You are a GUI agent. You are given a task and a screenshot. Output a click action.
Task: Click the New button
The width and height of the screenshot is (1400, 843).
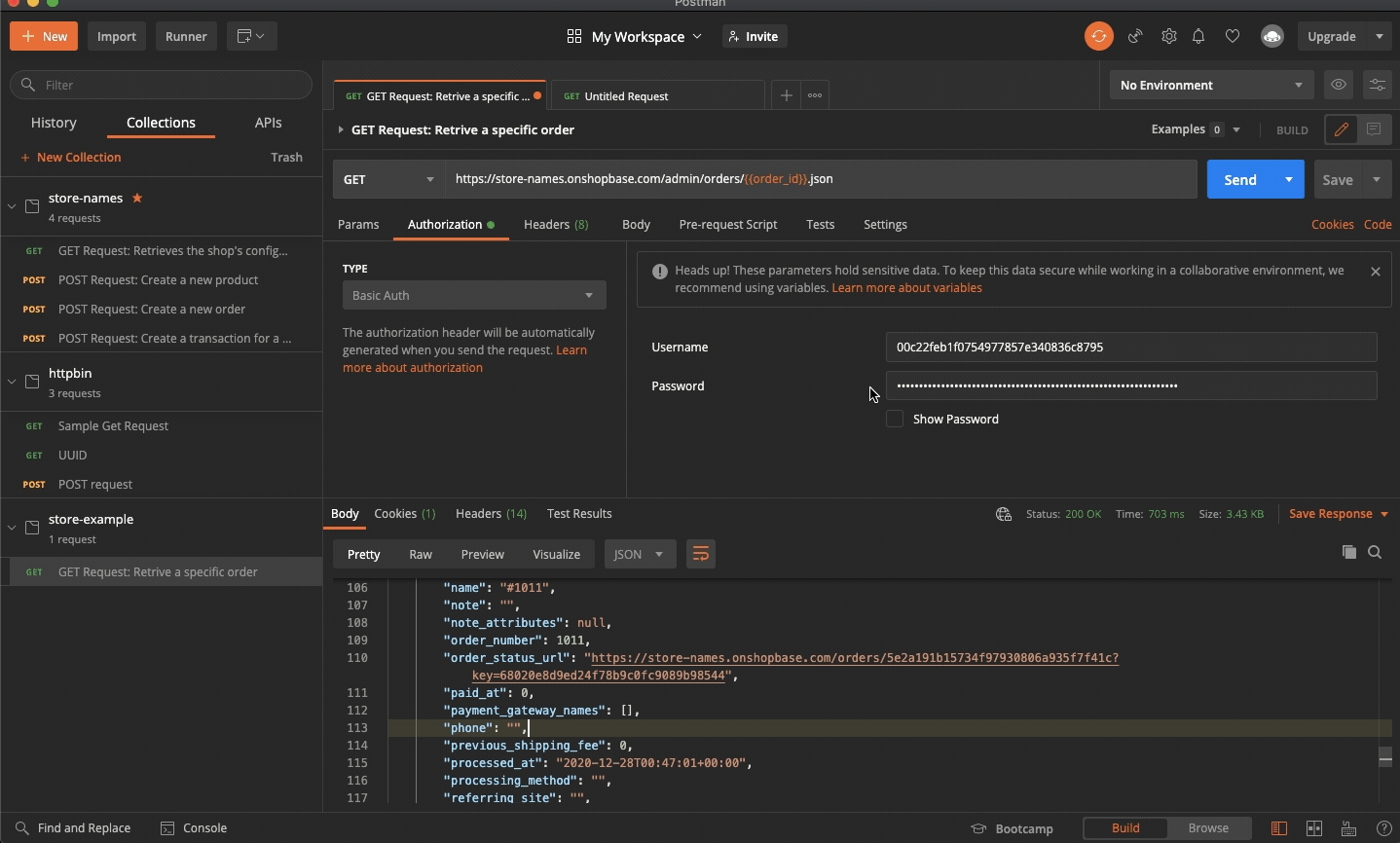click(x=45, y=36)
